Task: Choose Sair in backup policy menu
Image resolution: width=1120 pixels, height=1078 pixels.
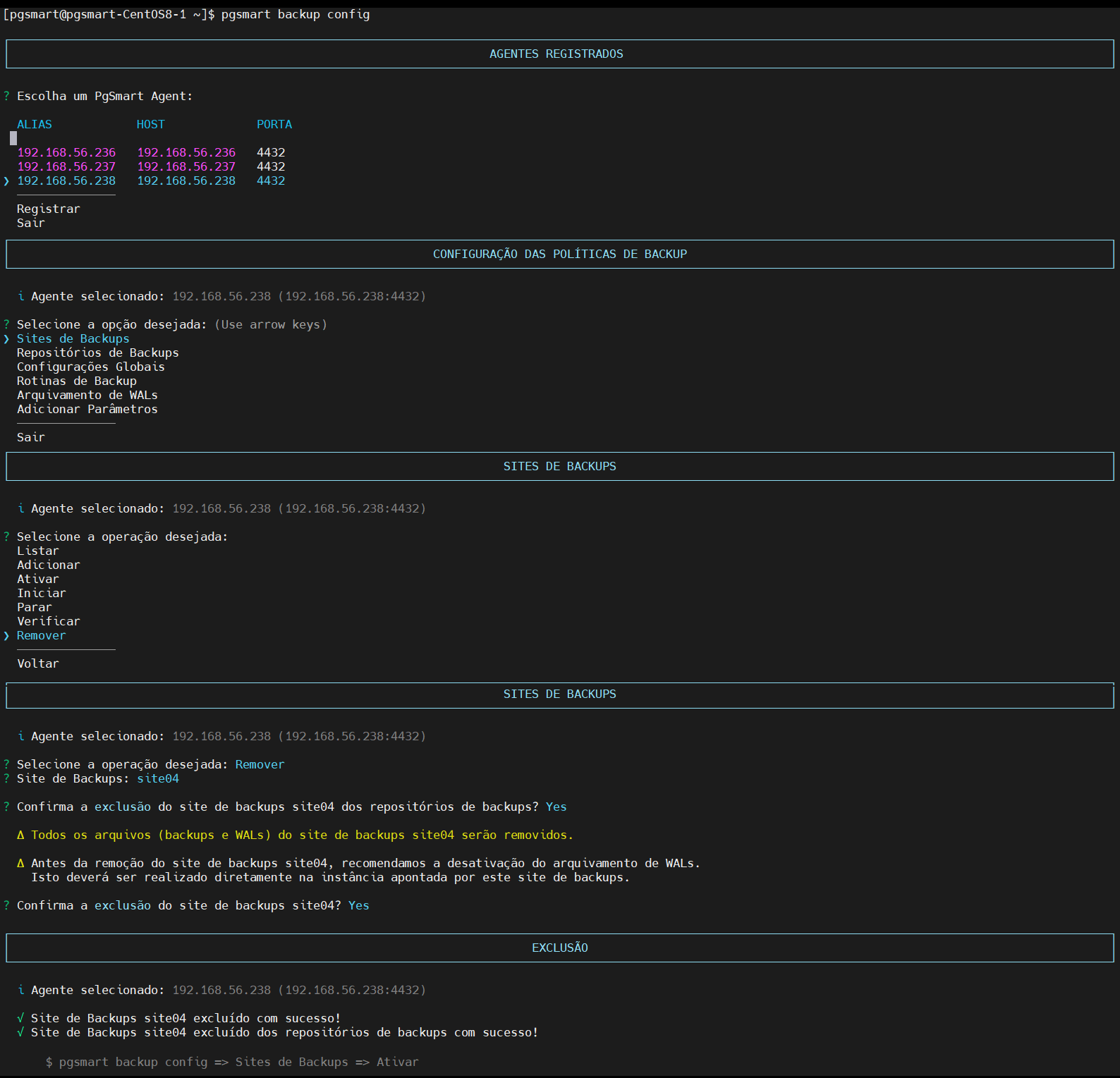Action: click(x=31, y=437)
